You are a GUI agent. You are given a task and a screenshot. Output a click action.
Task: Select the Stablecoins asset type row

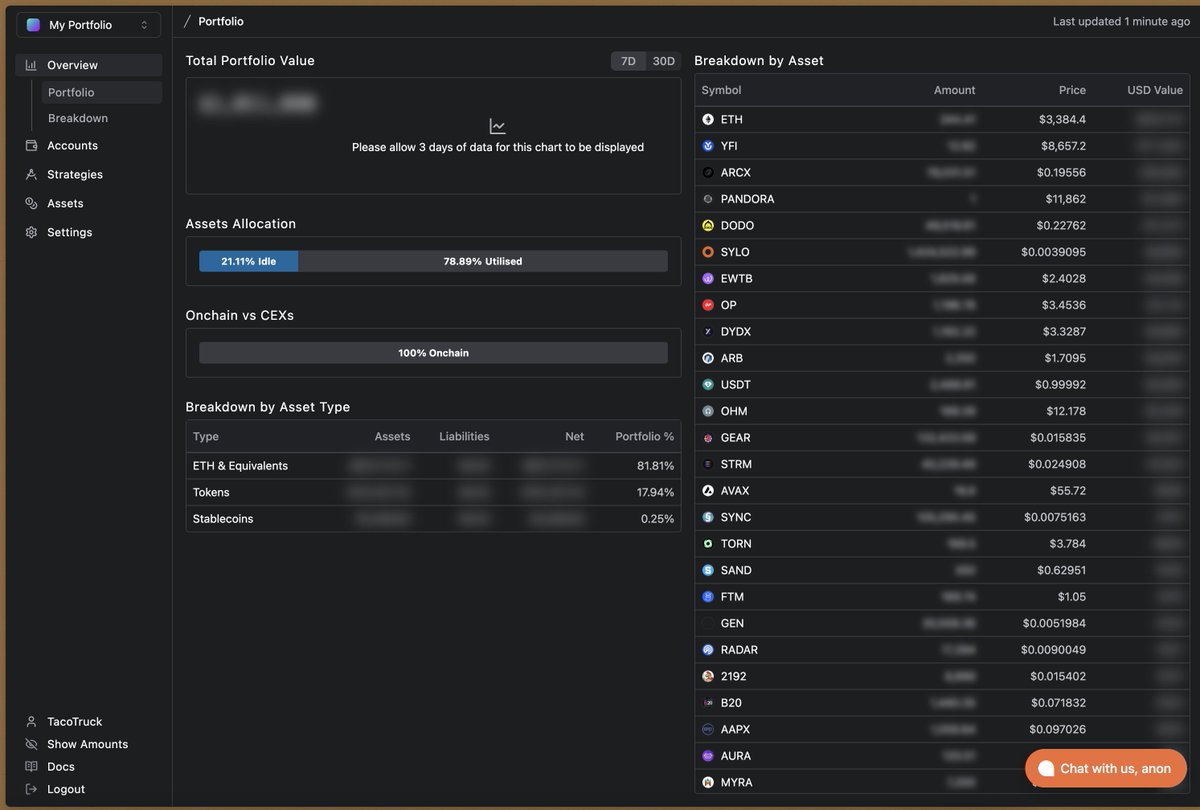433,519
